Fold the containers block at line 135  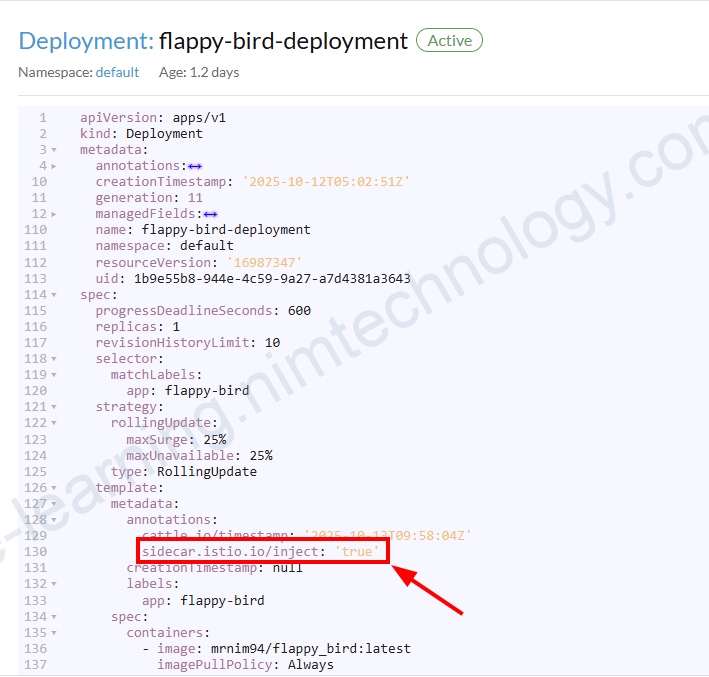click(54, 633)
